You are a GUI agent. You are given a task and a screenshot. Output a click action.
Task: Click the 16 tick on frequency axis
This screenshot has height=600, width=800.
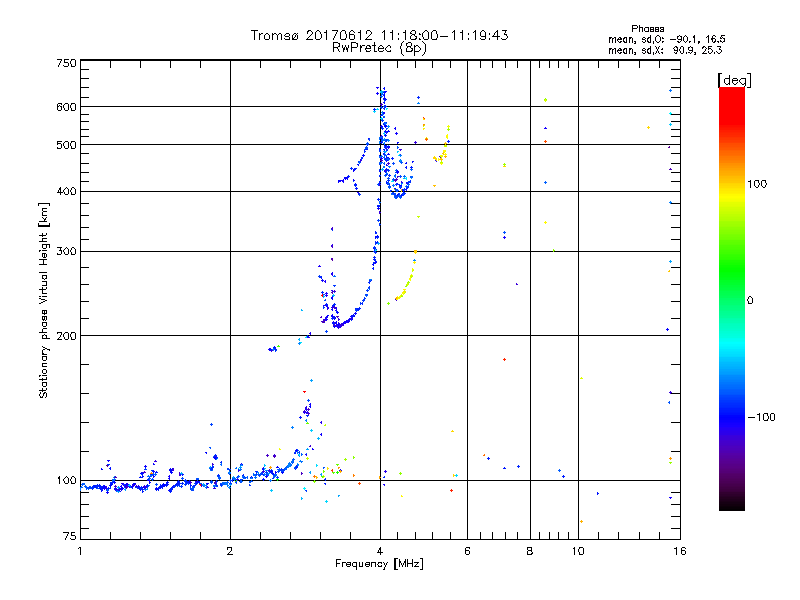pos(678,551)
